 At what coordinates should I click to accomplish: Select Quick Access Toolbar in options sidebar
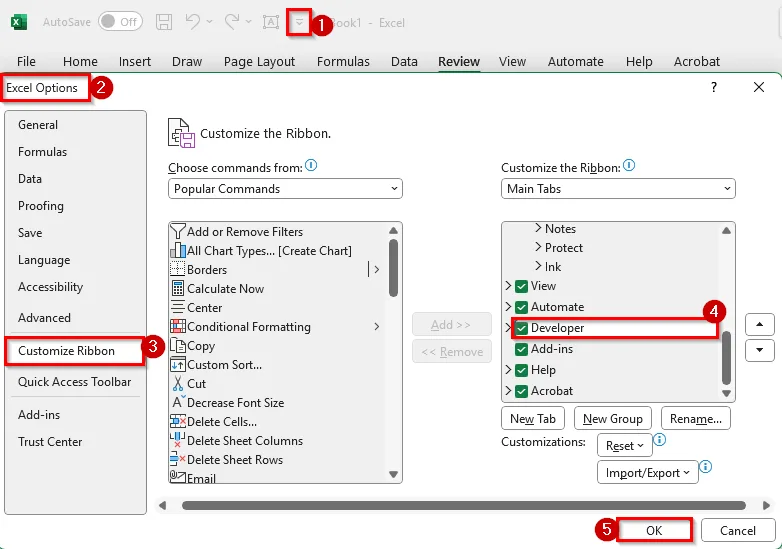[74, 382]
